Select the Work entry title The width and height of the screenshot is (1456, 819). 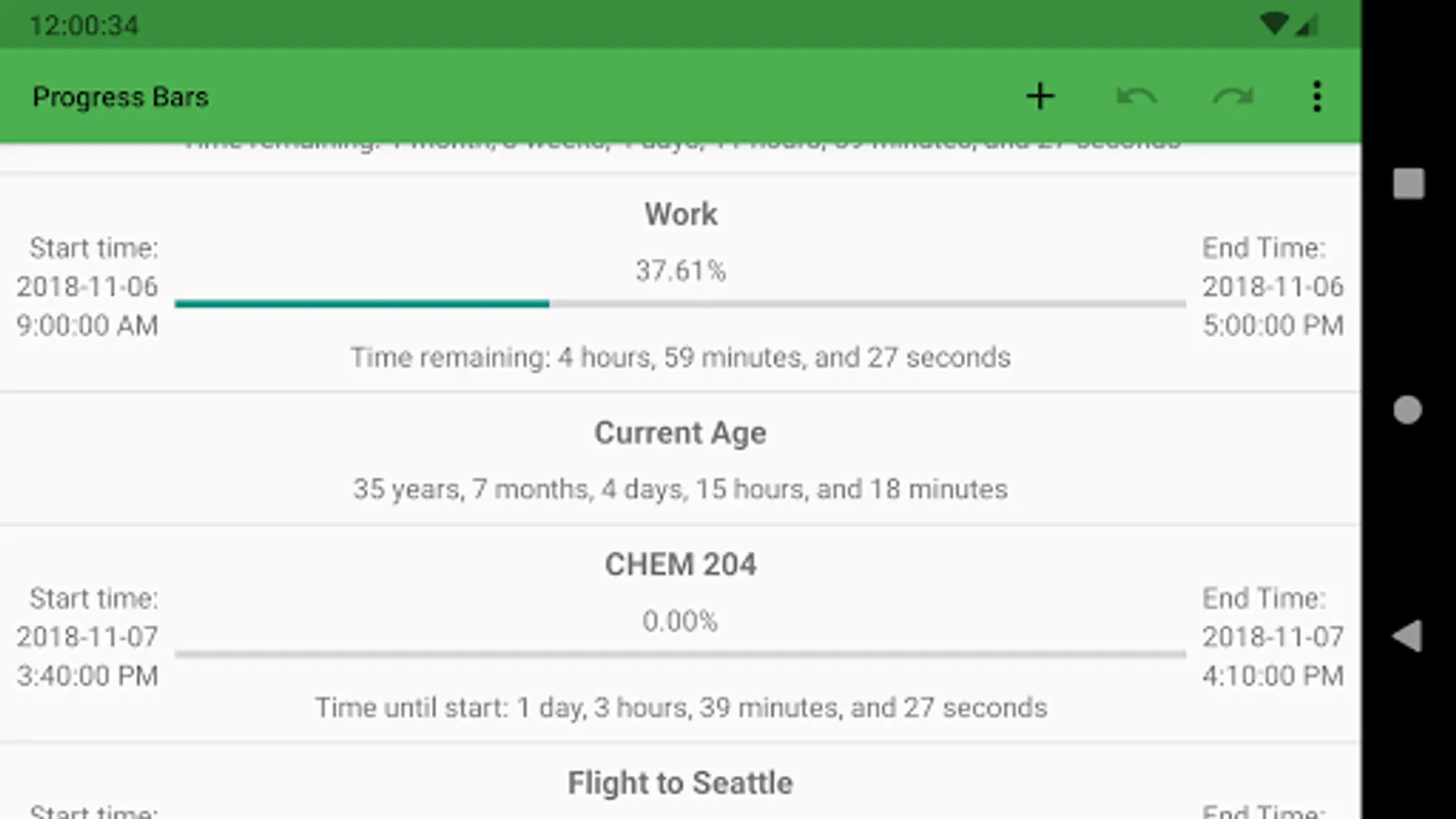[681, 215]
